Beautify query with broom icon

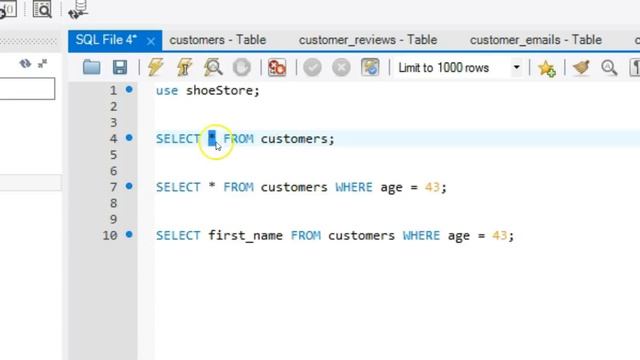coord(581,67)
